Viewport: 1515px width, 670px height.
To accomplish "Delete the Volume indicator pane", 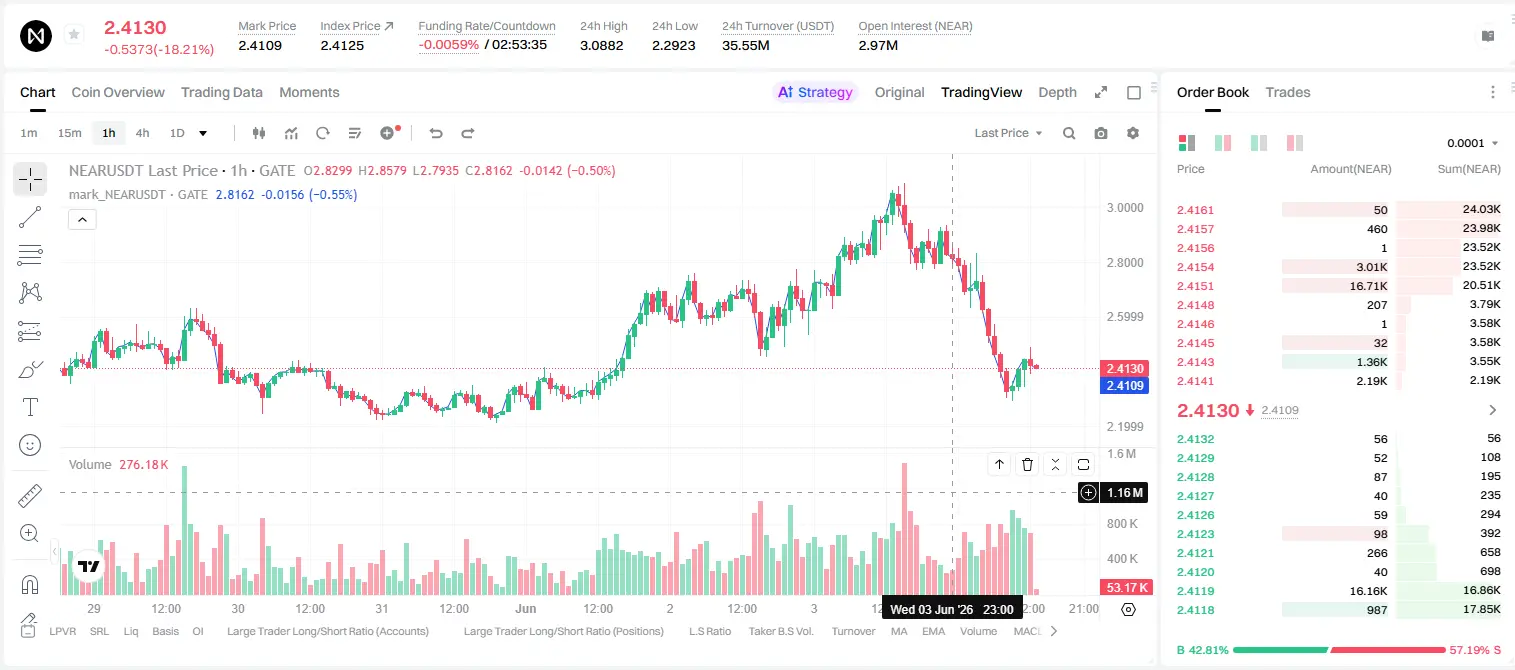I will point(1027,464).
